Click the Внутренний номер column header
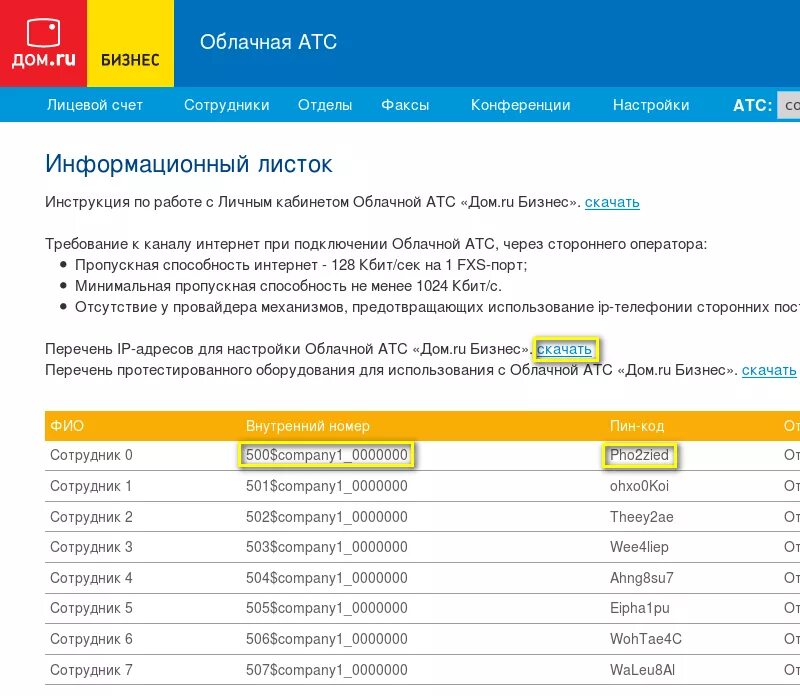 308,426
